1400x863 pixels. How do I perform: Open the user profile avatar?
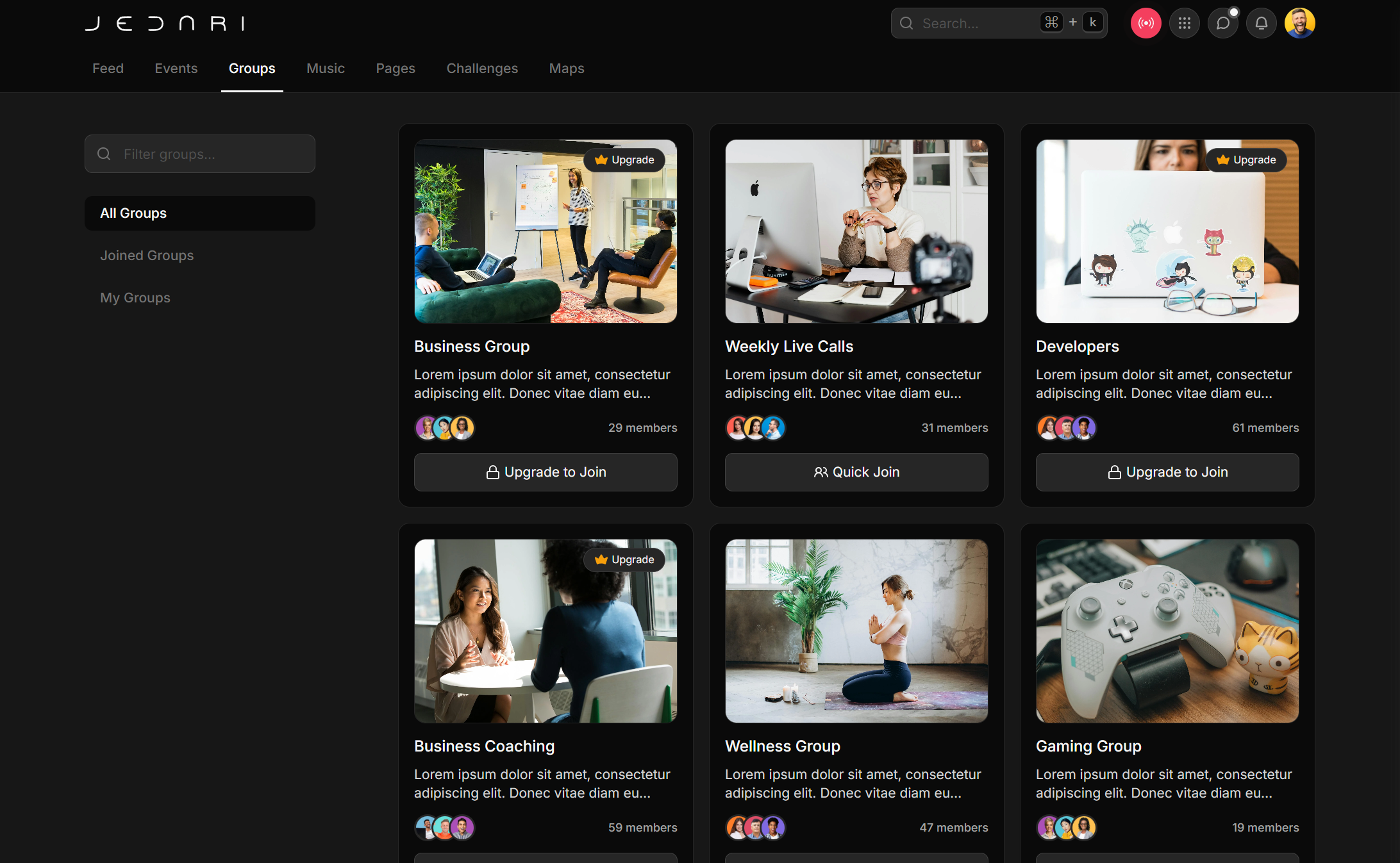pos(1299,23)
